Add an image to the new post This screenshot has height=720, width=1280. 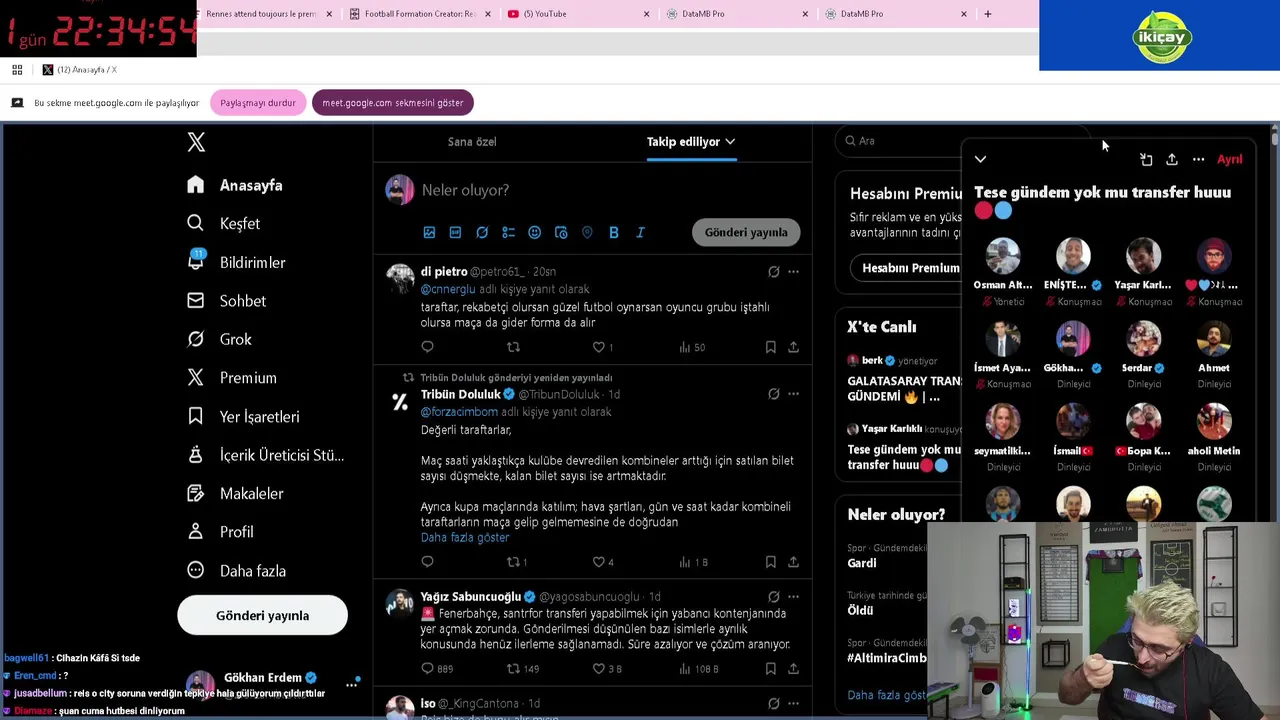[x=429, y=232]
